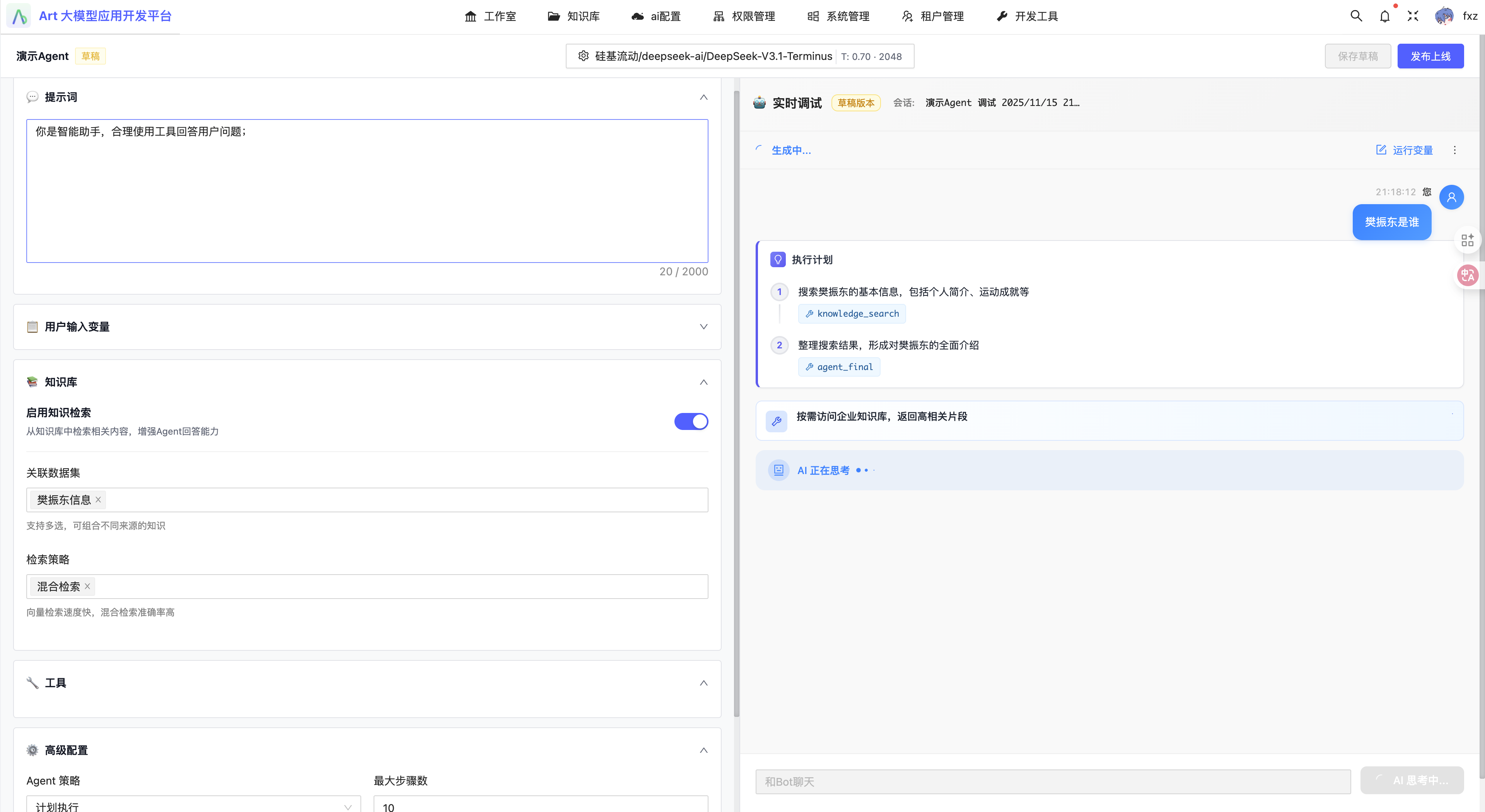Click the floating apps grid icon
This screenshot has height=812, width=1485.
tap(1467, 240)
